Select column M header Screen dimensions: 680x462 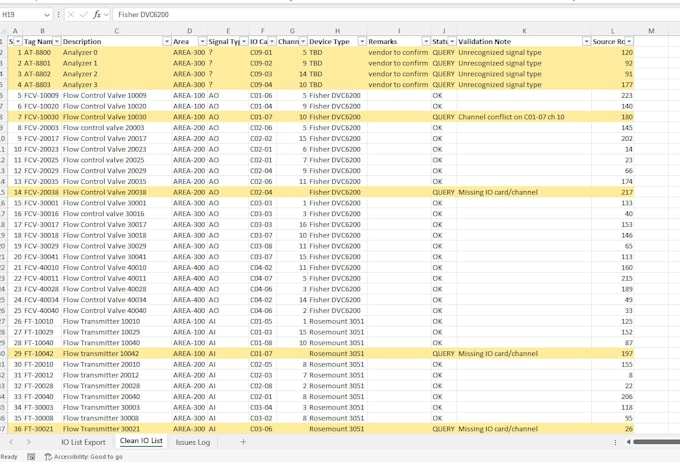click(651, 31)
